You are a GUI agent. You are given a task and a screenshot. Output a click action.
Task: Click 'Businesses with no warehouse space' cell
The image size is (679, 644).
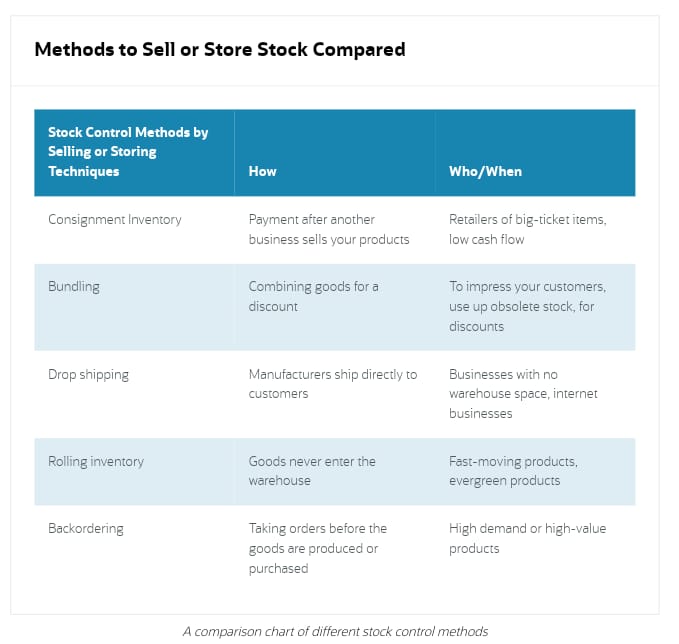click(x=523, y=394)
